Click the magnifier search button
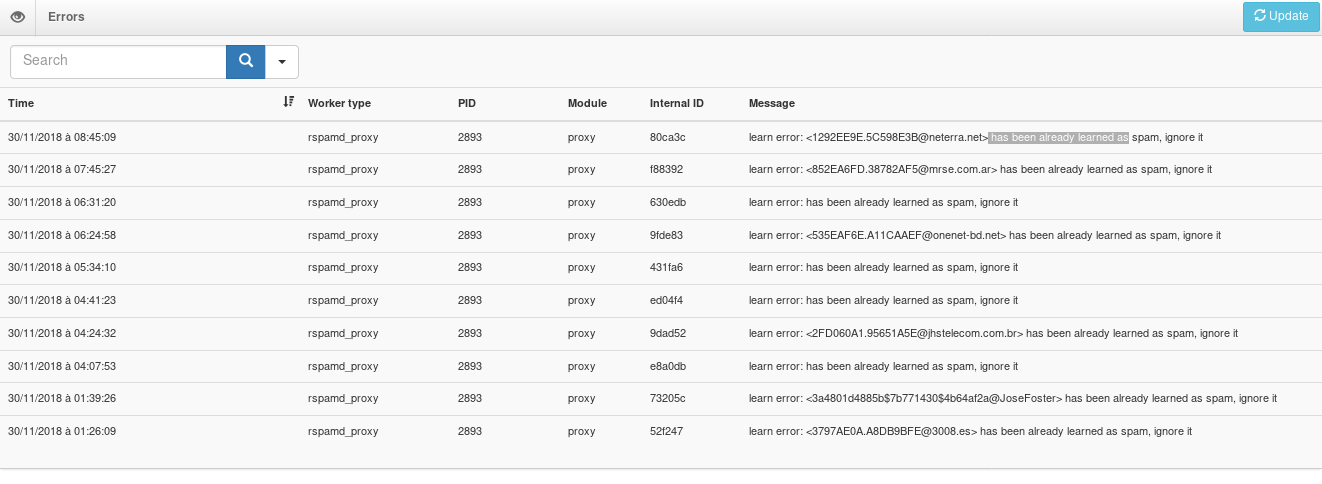This screenshot has height=484, width=1322. 246,61
